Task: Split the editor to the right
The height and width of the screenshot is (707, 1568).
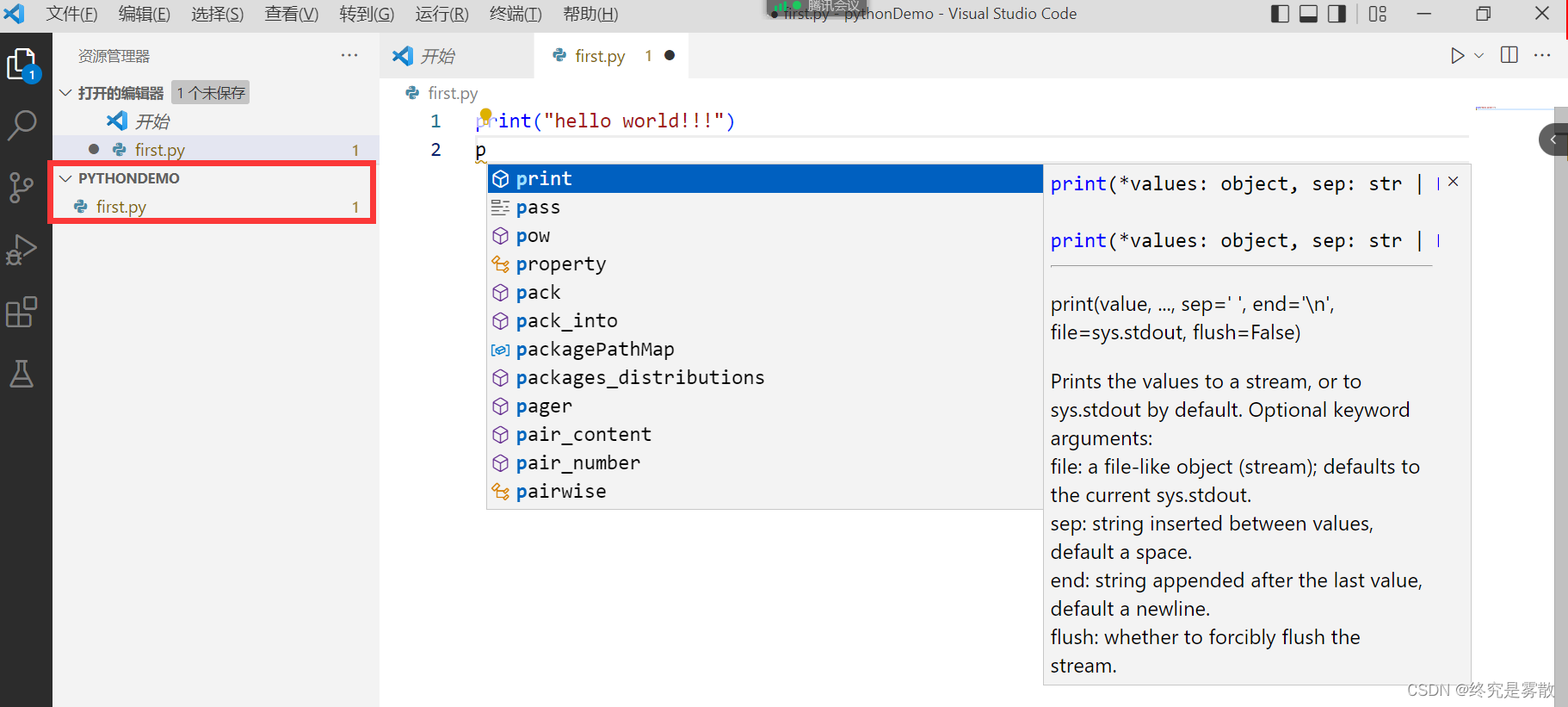Action: pyautogui.click(x=1509, y=55)
